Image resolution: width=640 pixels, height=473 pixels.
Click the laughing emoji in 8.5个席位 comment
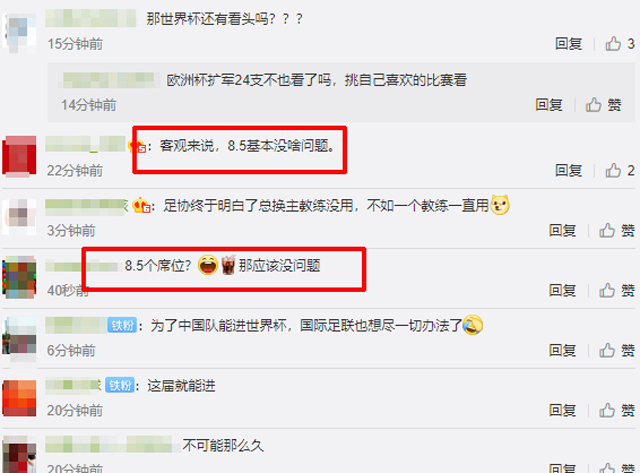[208, 265]
